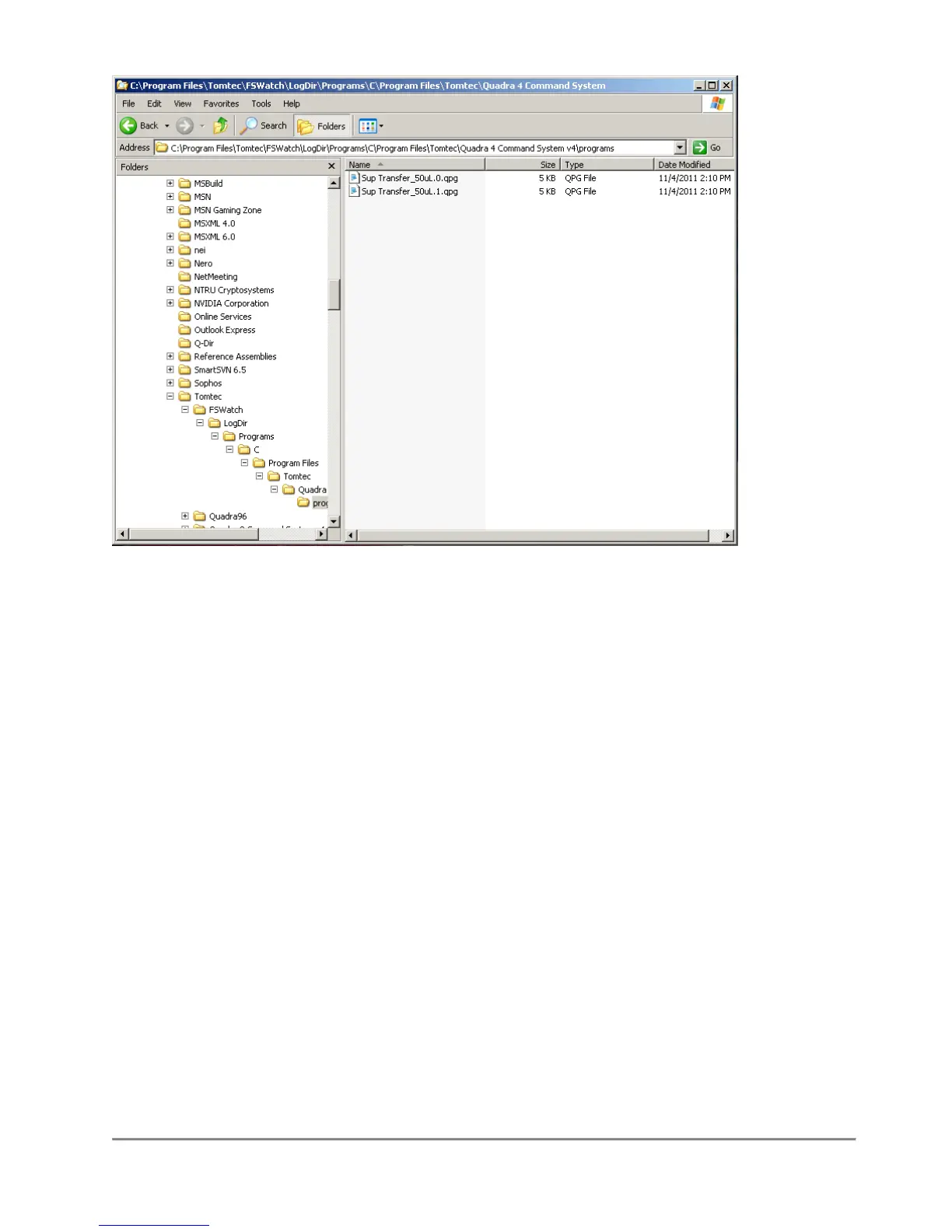Select the nei folder in tree
This screenshot has width=952, height=1232.
(x=200, y=250)
